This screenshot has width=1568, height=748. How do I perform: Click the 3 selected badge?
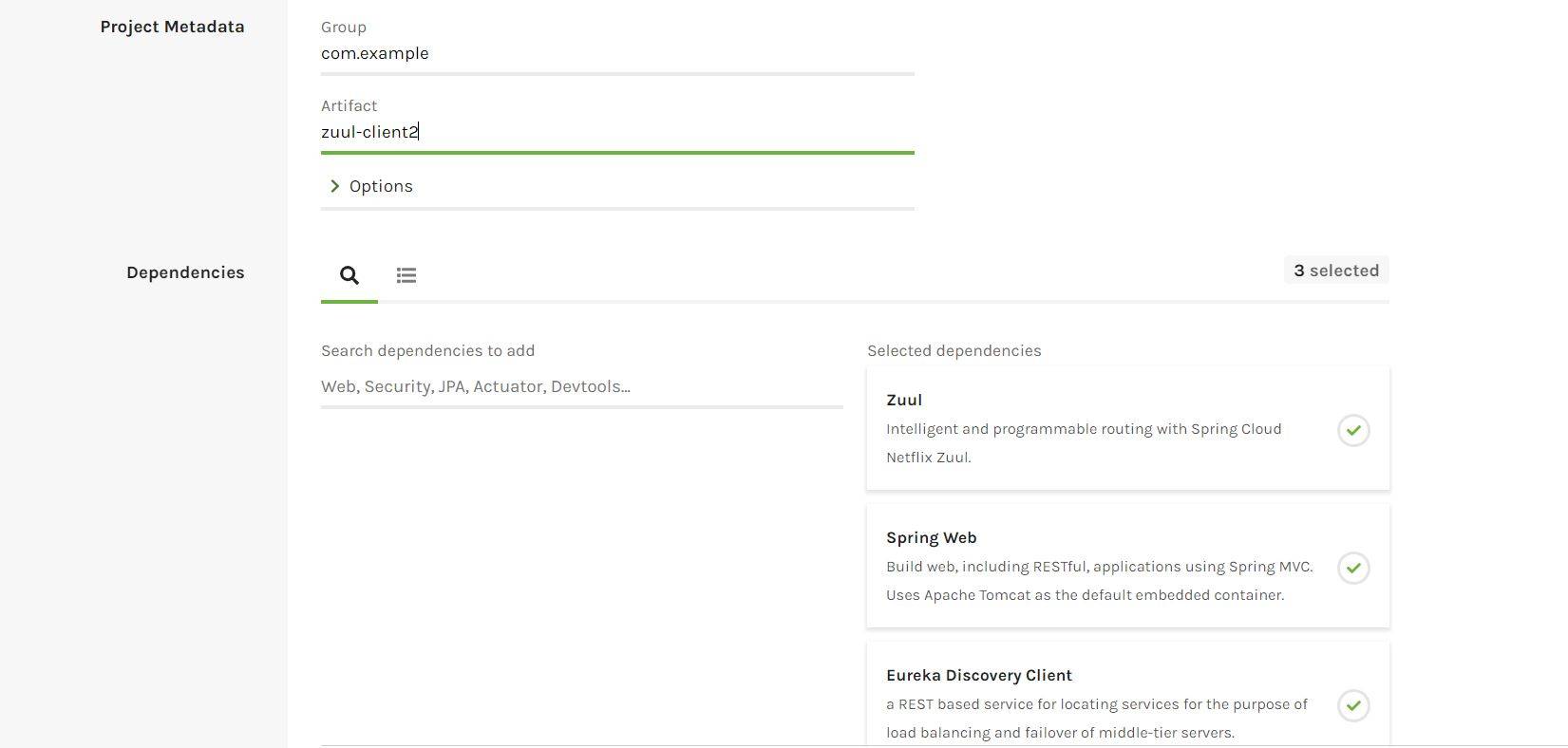pyautogui.click(x=1336, y=271)
